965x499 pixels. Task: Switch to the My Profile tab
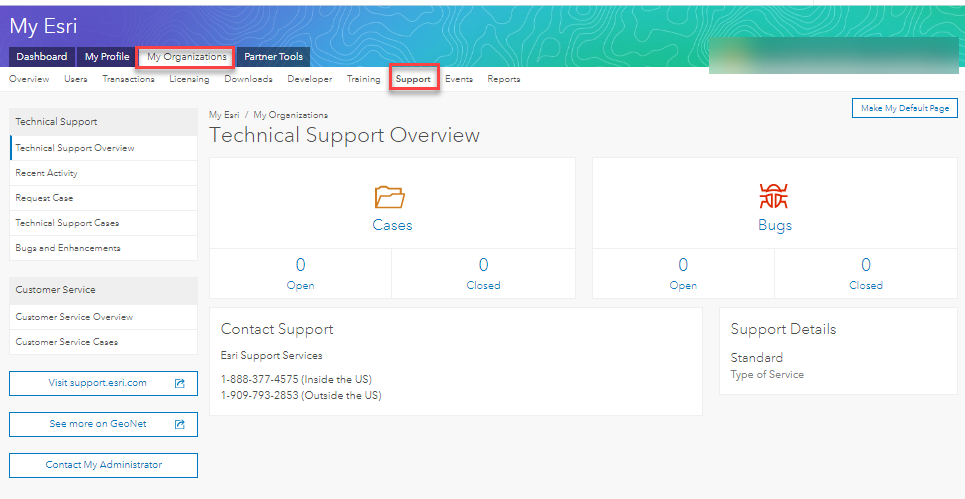[x=107, y=57]
